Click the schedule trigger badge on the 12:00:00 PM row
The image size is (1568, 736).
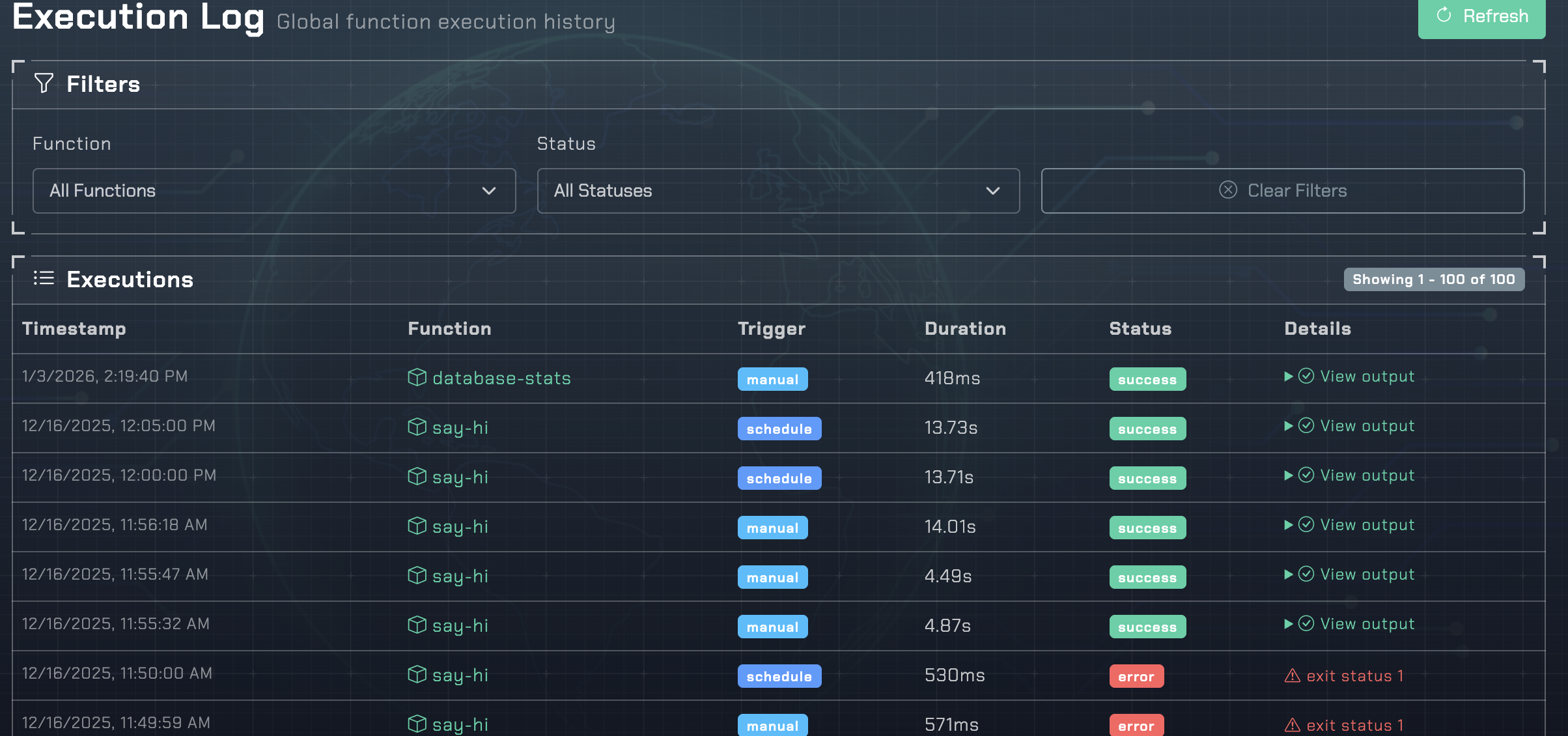pos(779,477)
